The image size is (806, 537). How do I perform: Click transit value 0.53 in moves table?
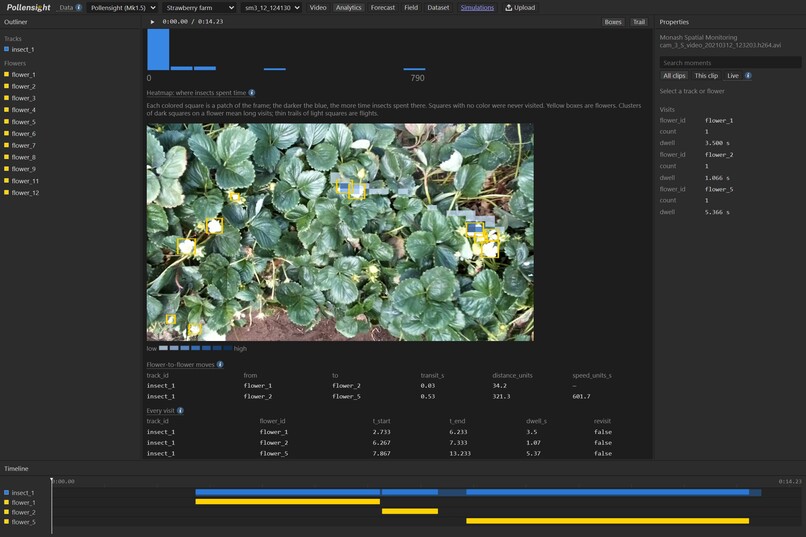tap(428, 396)
